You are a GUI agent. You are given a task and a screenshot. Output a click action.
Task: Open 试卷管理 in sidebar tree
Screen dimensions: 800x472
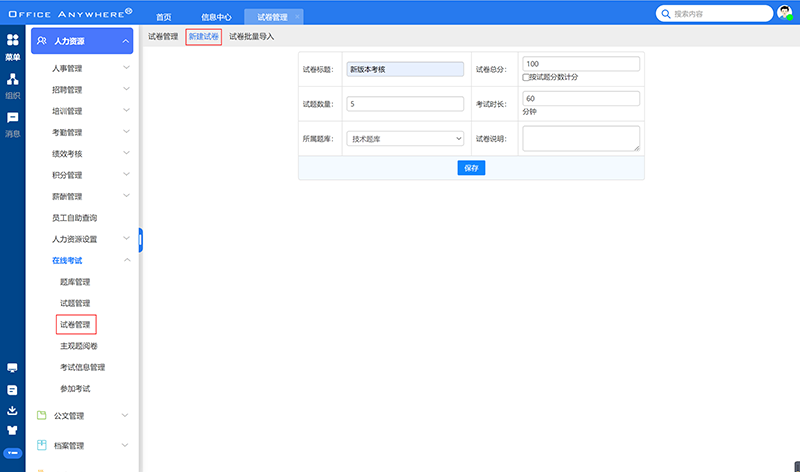pos(76,325)
